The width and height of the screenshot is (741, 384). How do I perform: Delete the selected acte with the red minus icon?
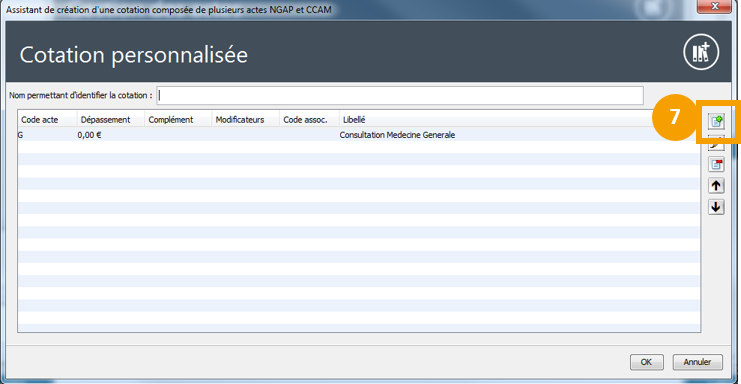(716, 164)
